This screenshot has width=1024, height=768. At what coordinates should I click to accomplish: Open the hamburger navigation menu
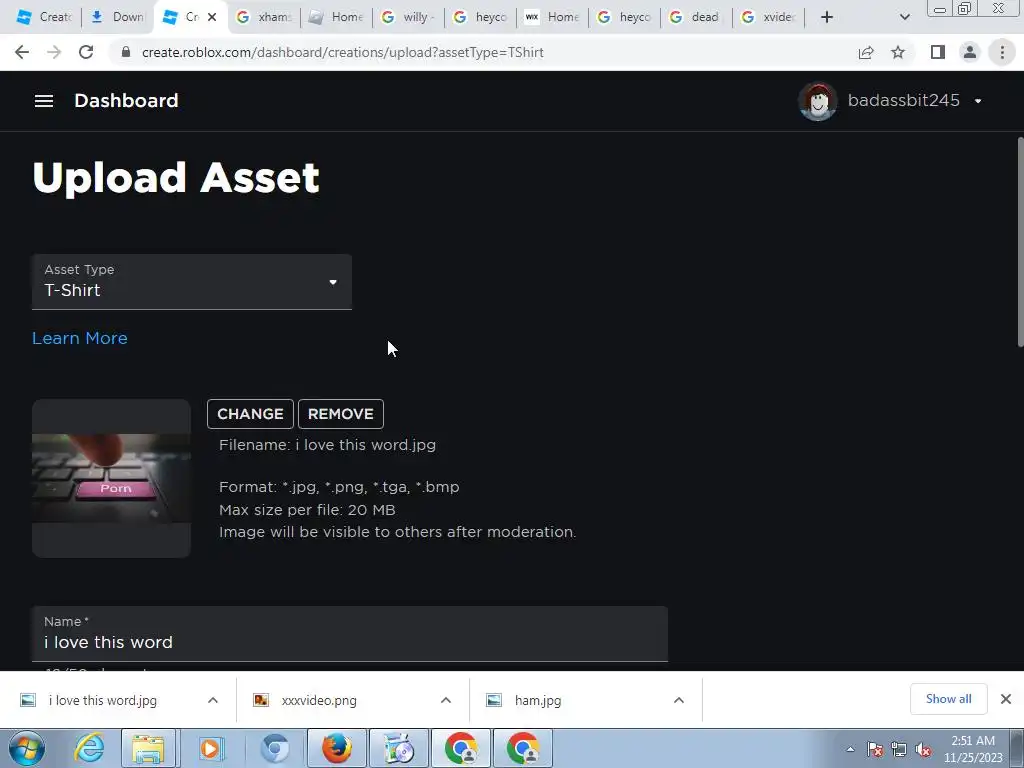tap(44, 101)
